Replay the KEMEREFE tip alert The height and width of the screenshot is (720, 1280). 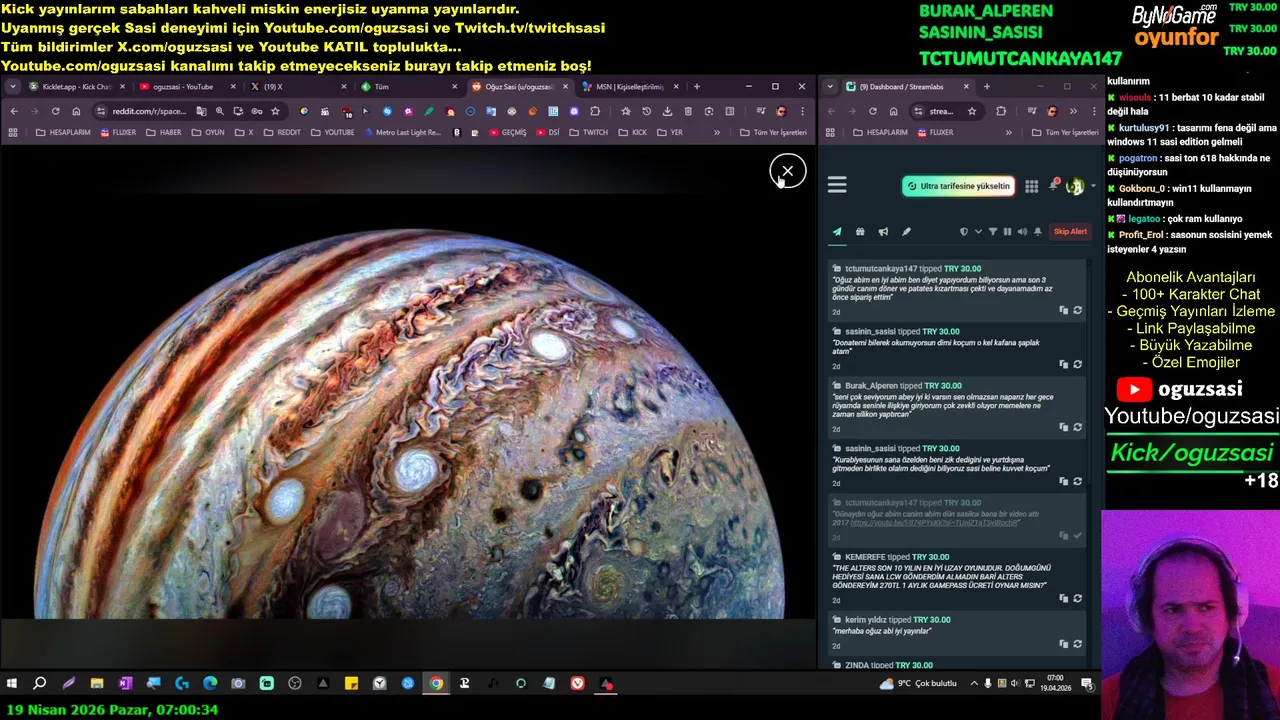1077,599
